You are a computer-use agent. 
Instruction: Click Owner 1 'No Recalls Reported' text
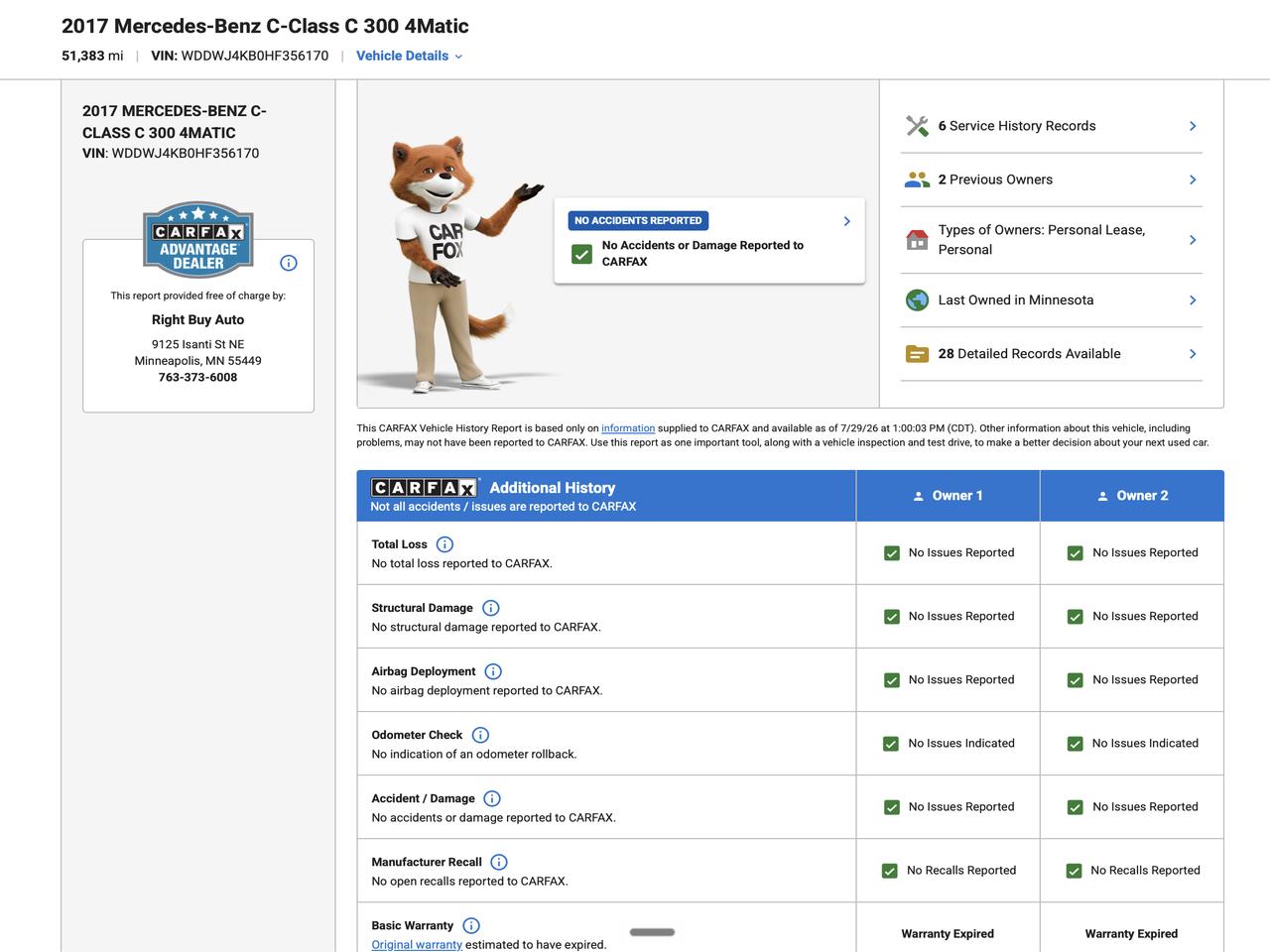pos(961,871)
